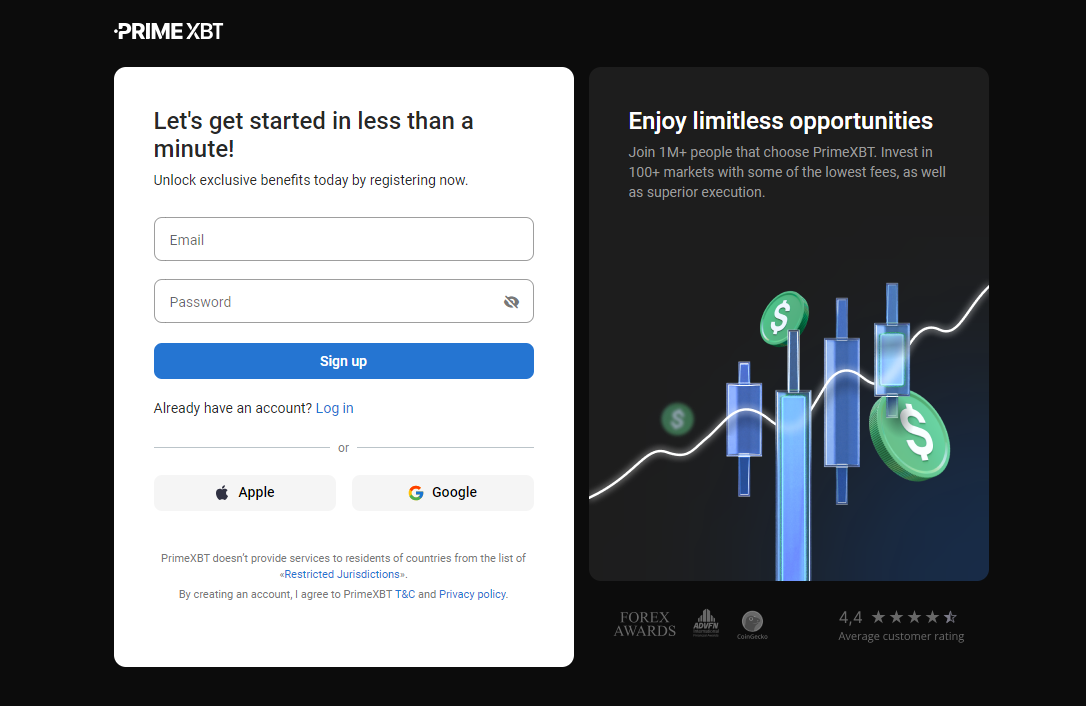Image resolution: width=1086 pixels, height=706 pixels.
Task: Click the Apple logo icon
Action: 222,493
